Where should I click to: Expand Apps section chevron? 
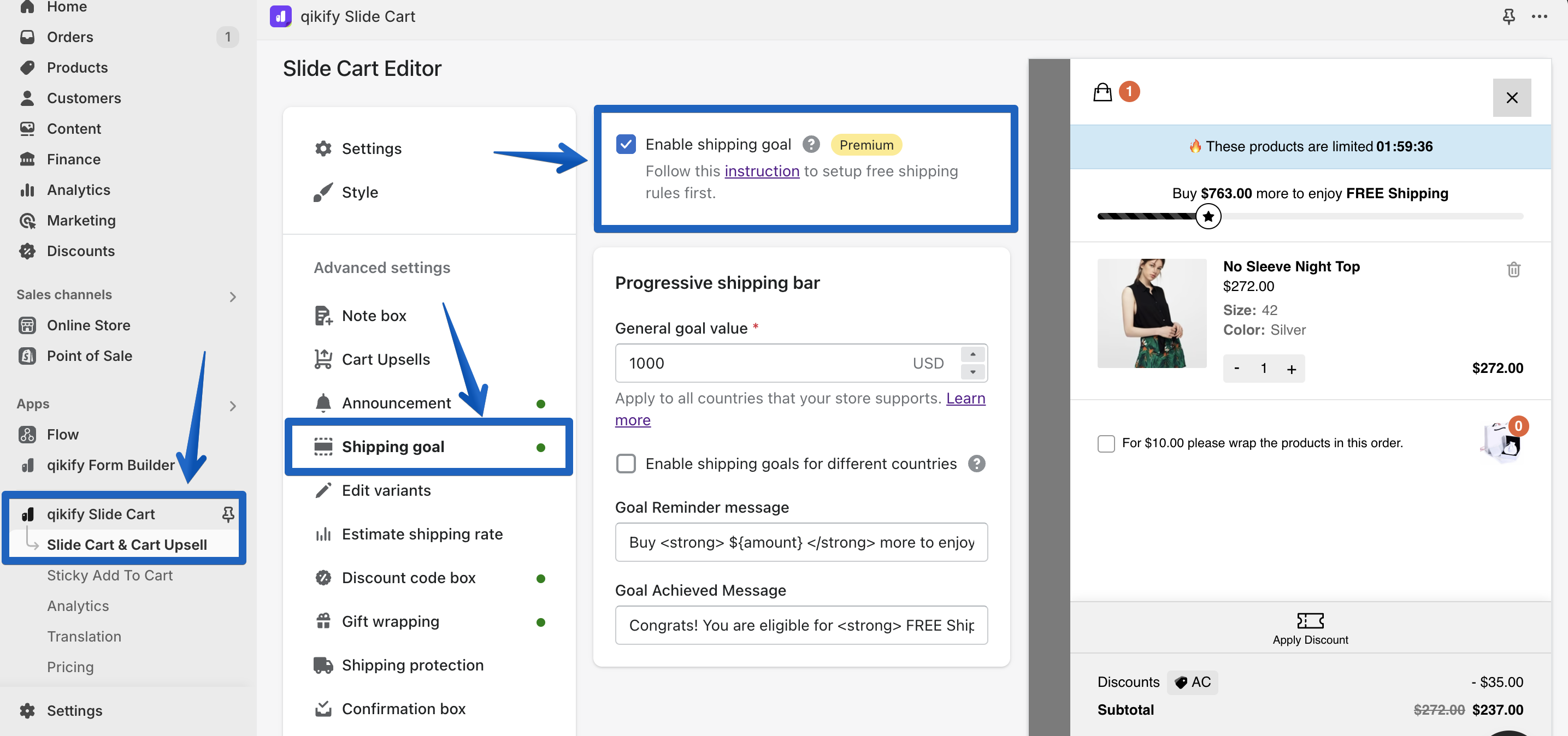233,406
